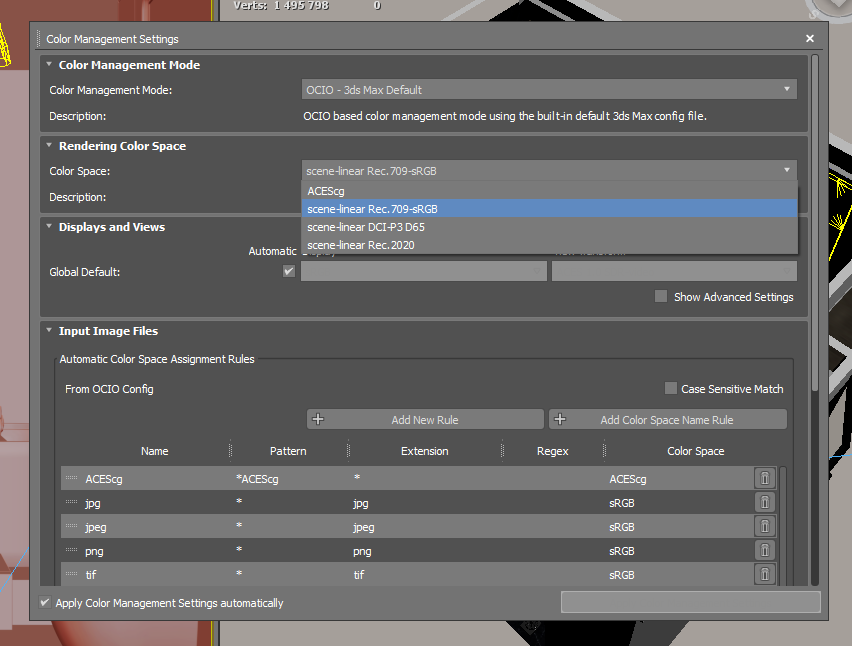Delete the jpg rule with trash icon

tap(765, 503)
